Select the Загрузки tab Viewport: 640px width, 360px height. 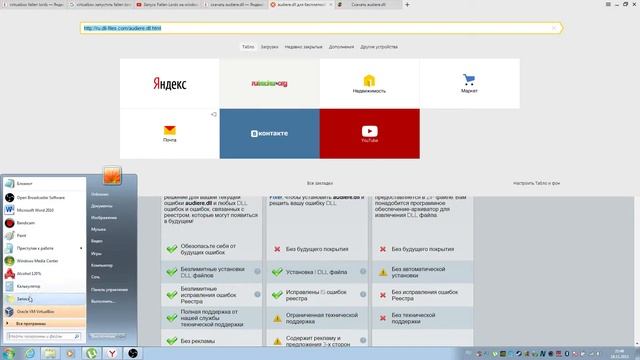click(269, 47)
